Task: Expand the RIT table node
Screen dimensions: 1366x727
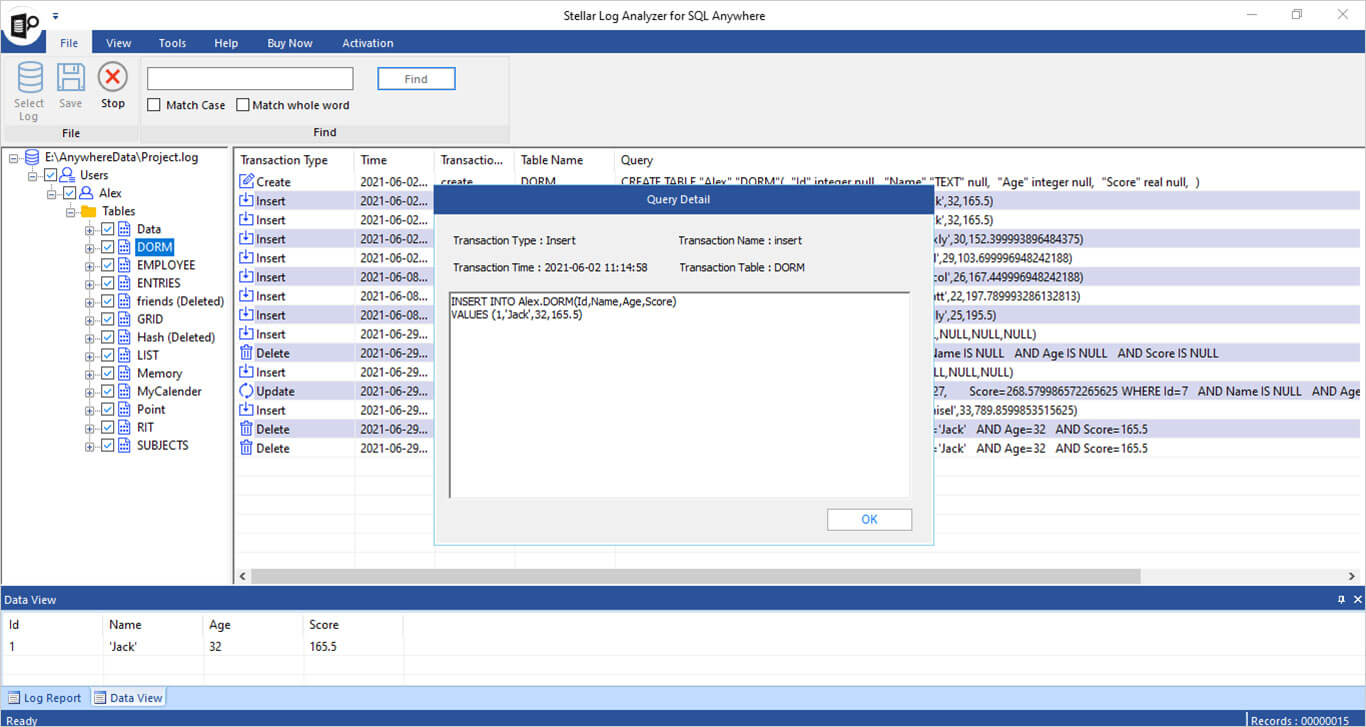Action: point(90,427)
